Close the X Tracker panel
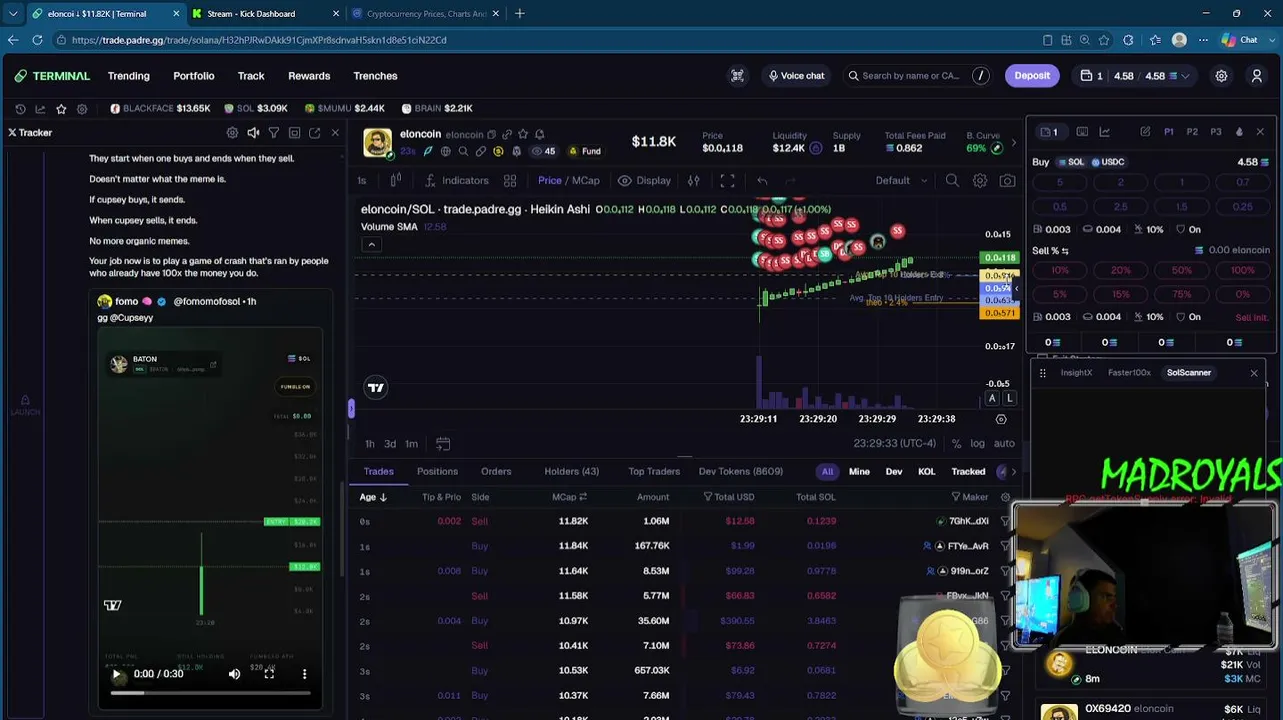The image size is (1283, 720). point(335,133)
